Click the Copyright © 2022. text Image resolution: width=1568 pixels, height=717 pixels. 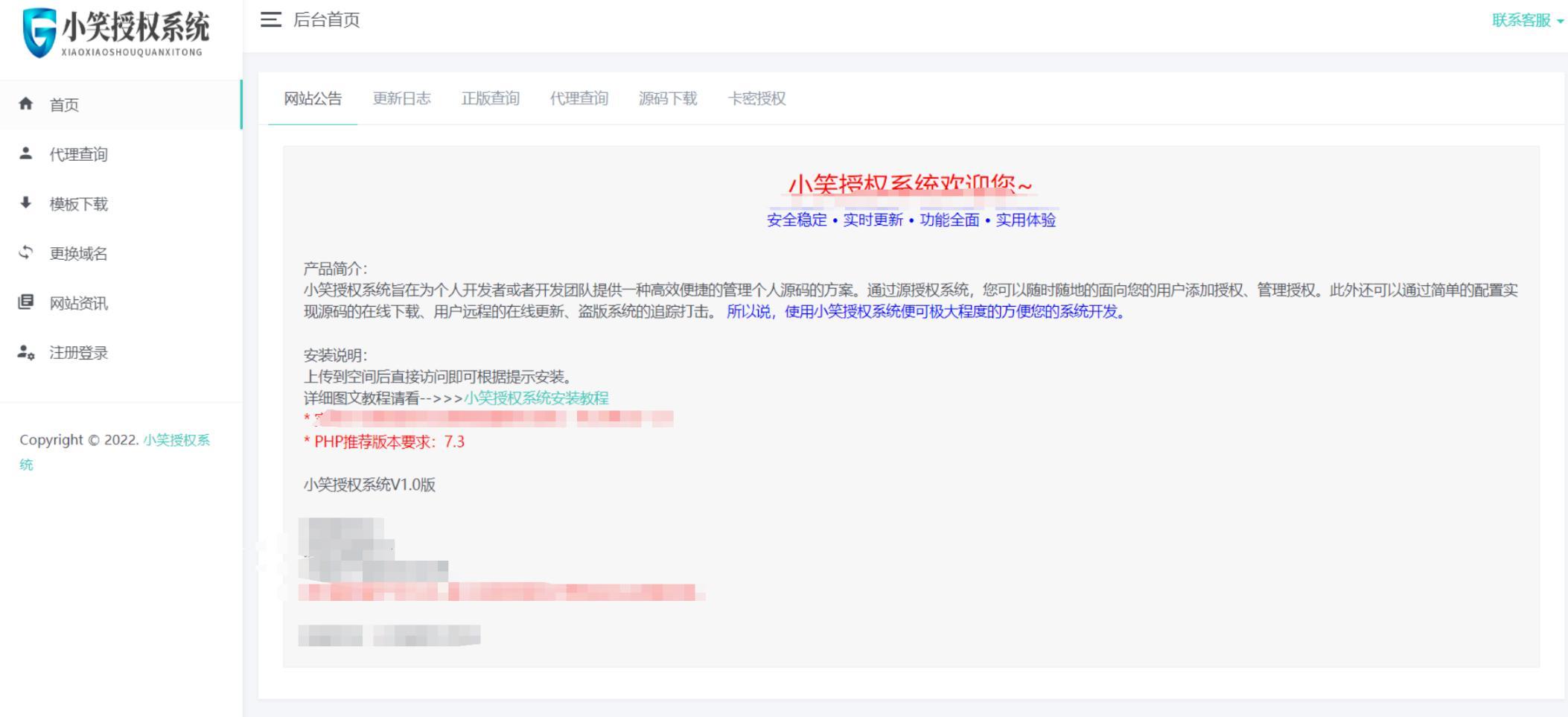[79, 440]
